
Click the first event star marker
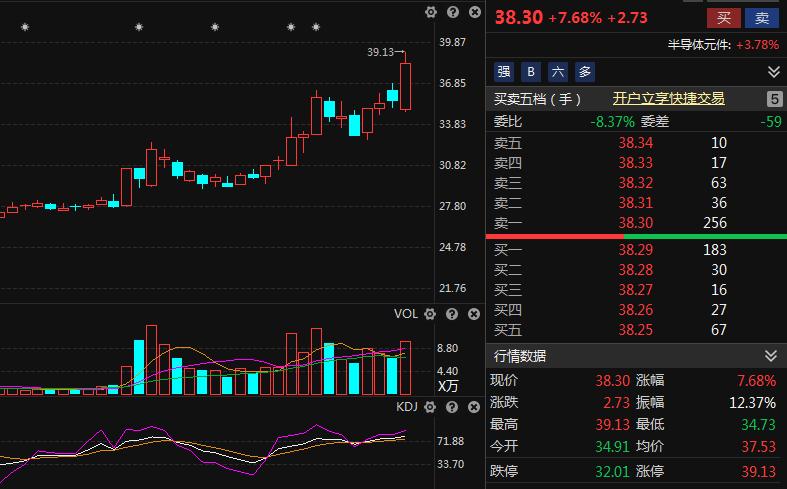coord(25,27)
